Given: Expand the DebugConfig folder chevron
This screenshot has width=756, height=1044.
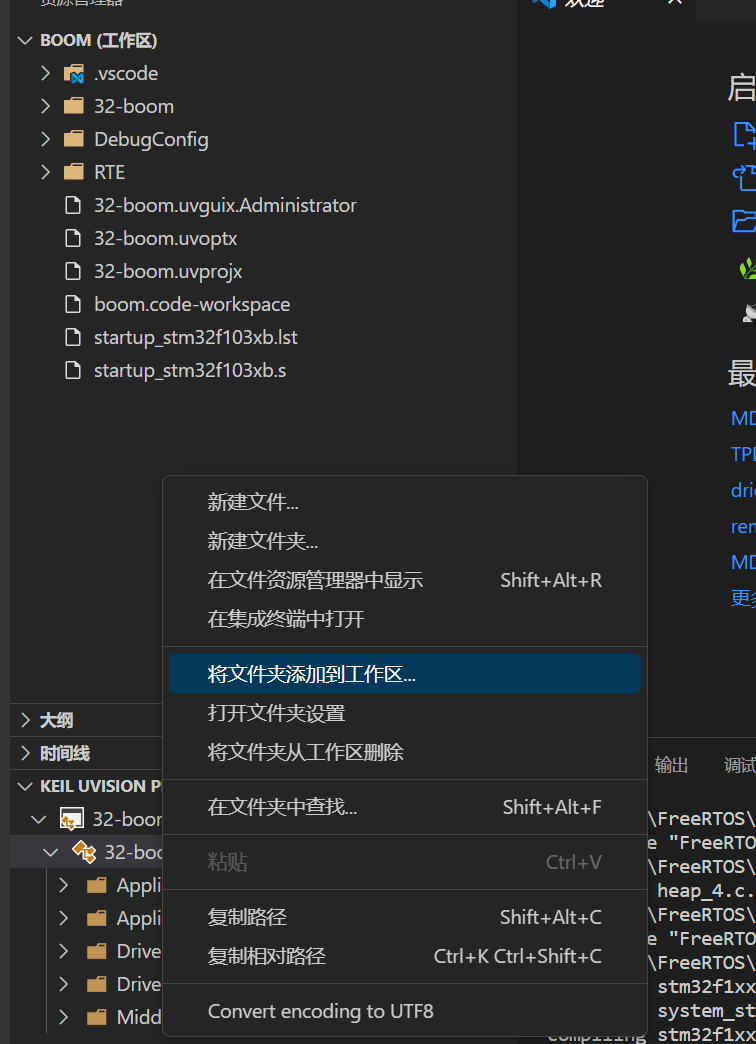Looking at the screenshot, I should point(45,139).
